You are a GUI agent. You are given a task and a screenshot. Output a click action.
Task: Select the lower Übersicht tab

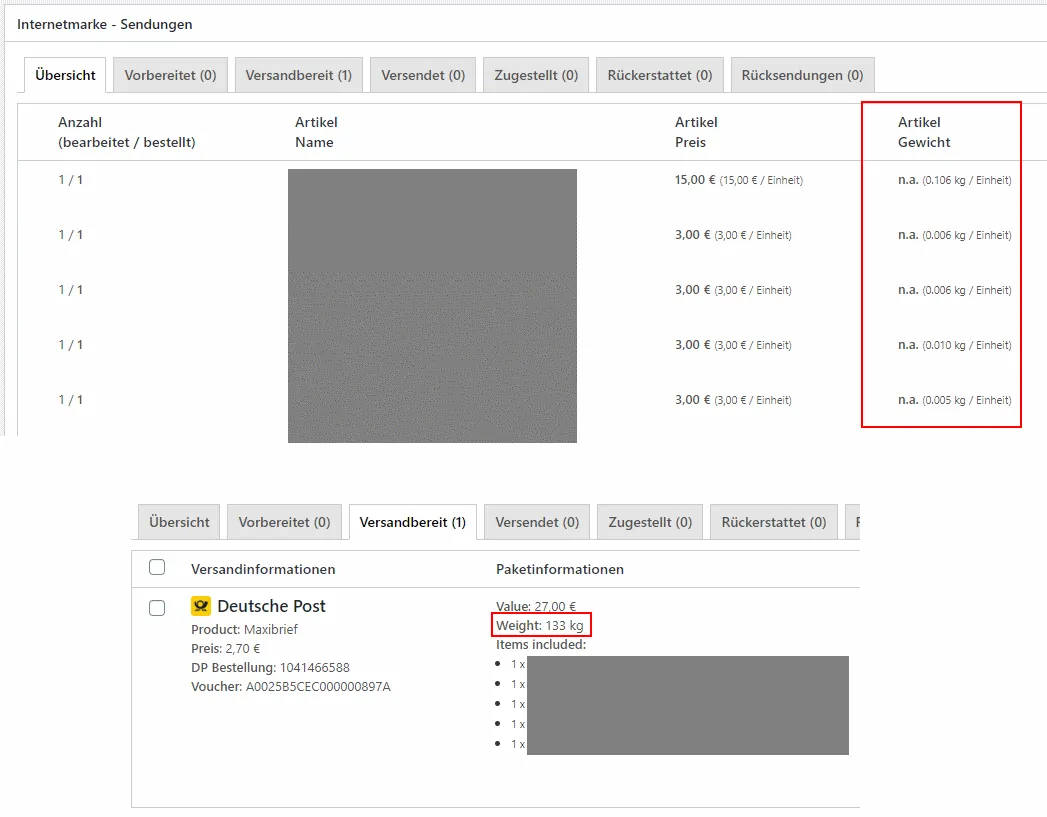tap(179, 522)
